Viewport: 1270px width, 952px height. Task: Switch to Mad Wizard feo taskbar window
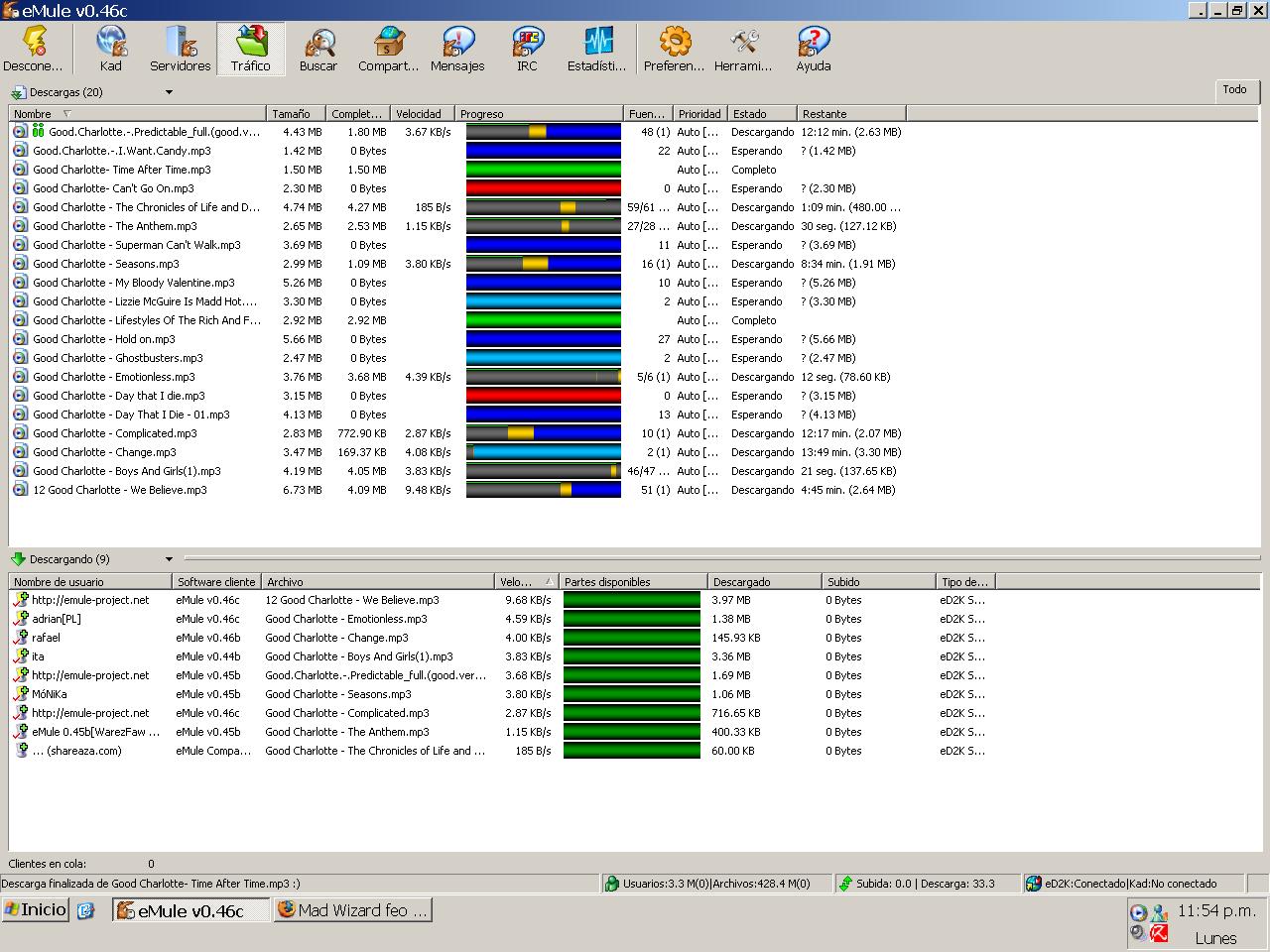[352, 910]
